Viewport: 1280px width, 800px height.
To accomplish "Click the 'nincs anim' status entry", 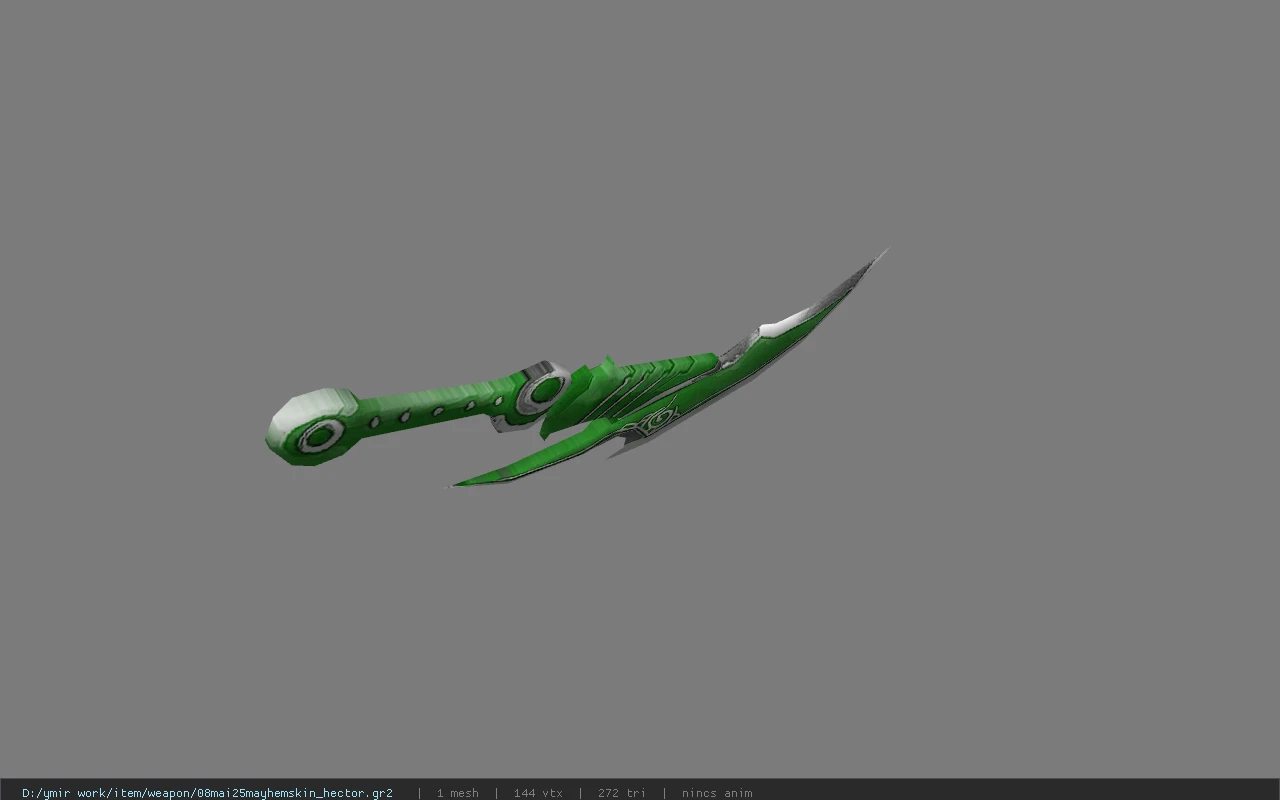I will (x=717, y=793).
